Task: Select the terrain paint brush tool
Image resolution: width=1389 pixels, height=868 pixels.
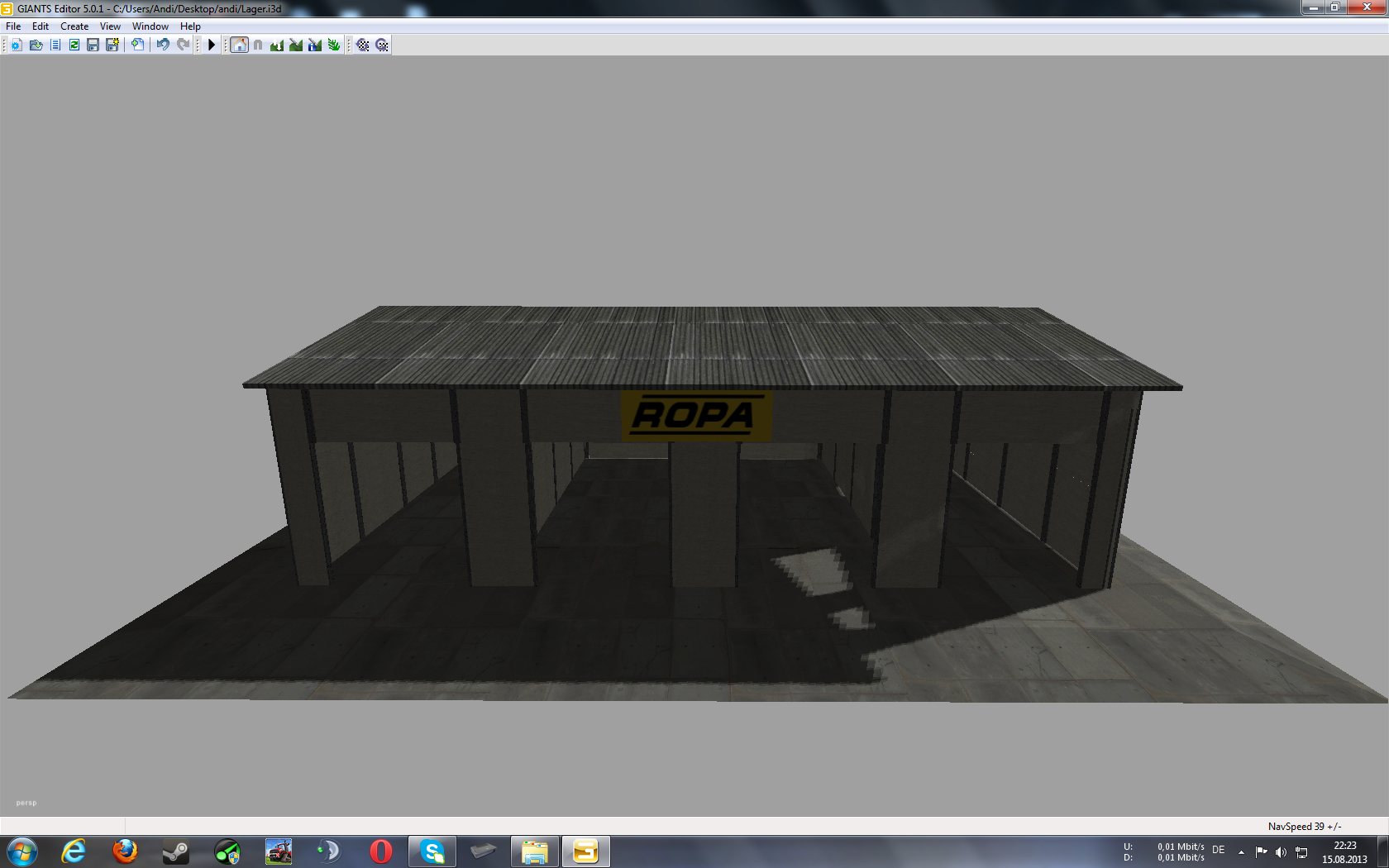Action: (x=296, y=45)
